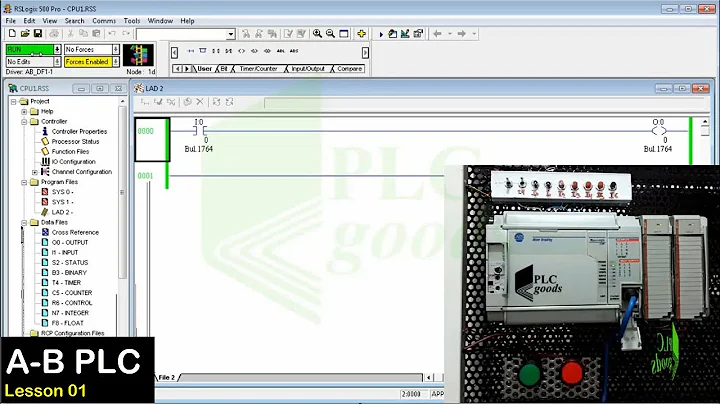The image size is (720, 404).
Task: Create a new project file
Action: [x=12, y=34]
